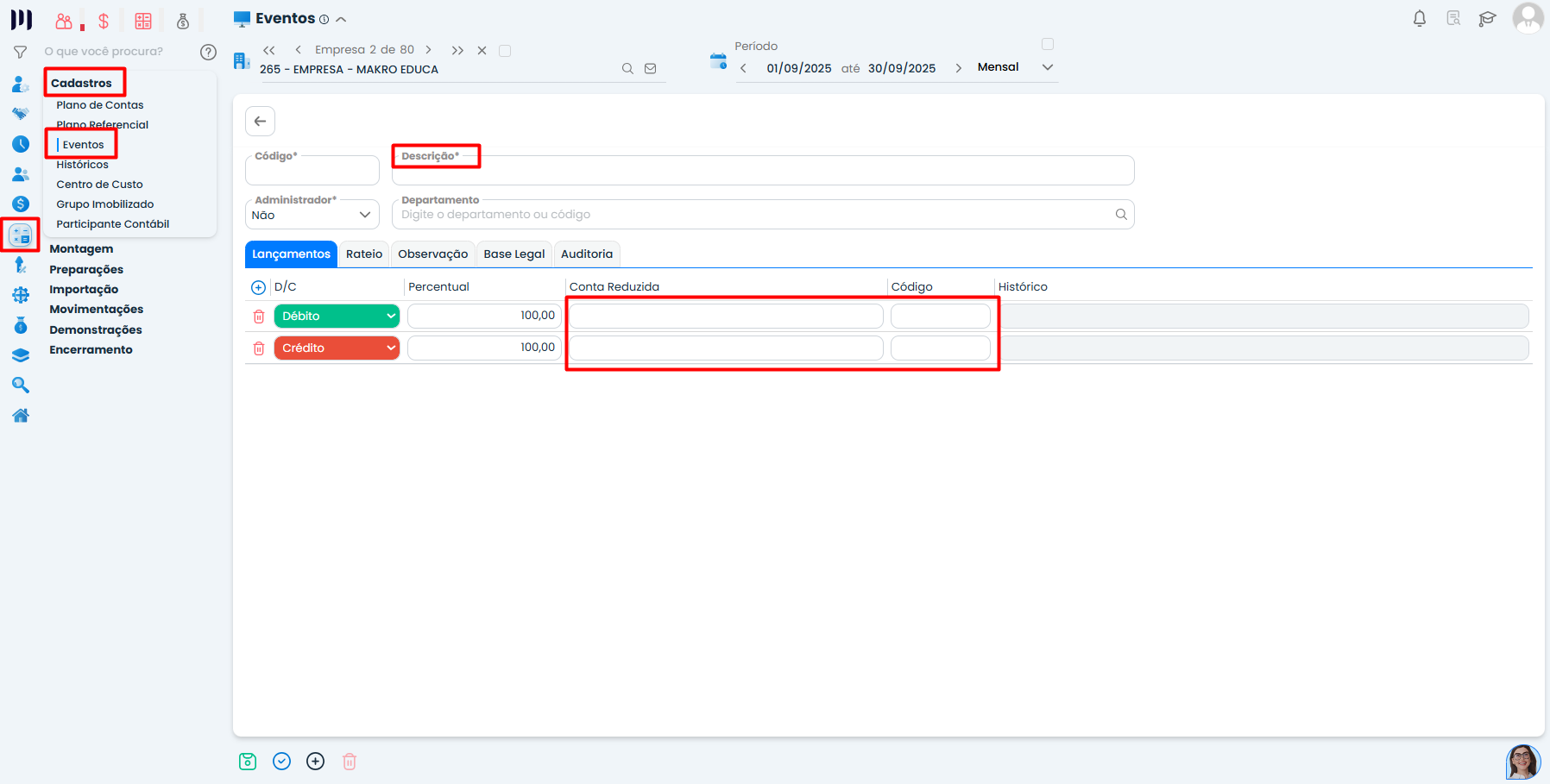Click the notifications bell icon
The height and width of the screenshot is (784, 1550).
(1419, 18)
